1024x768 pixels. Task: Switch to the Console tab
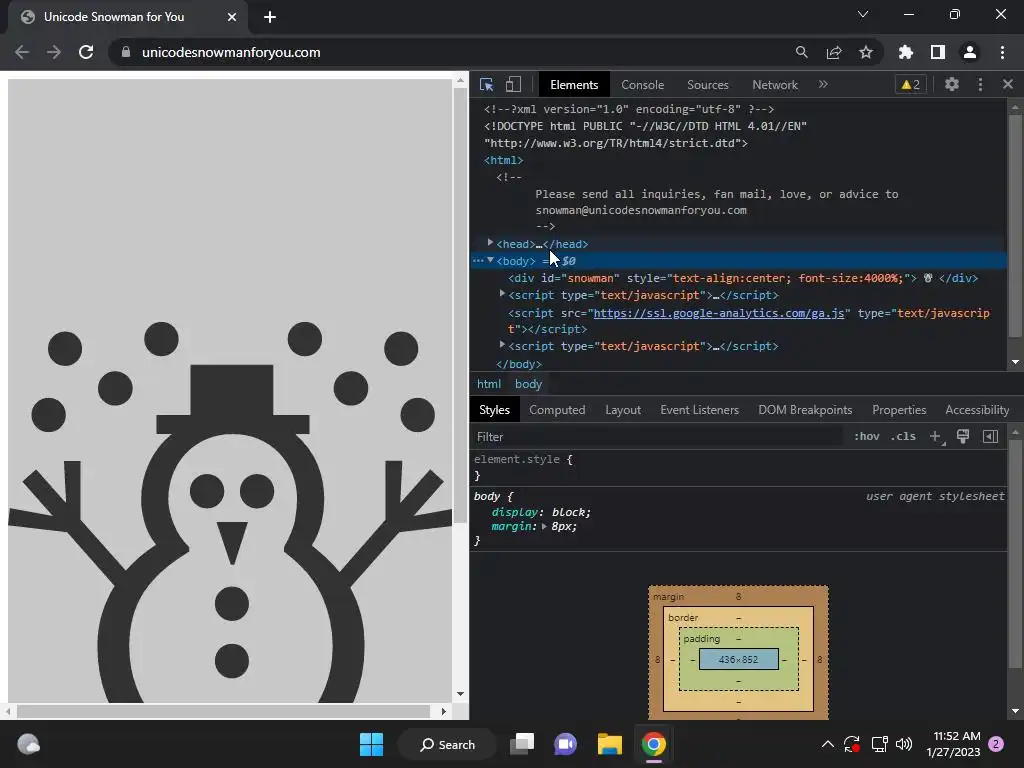(x=642, y=85)
